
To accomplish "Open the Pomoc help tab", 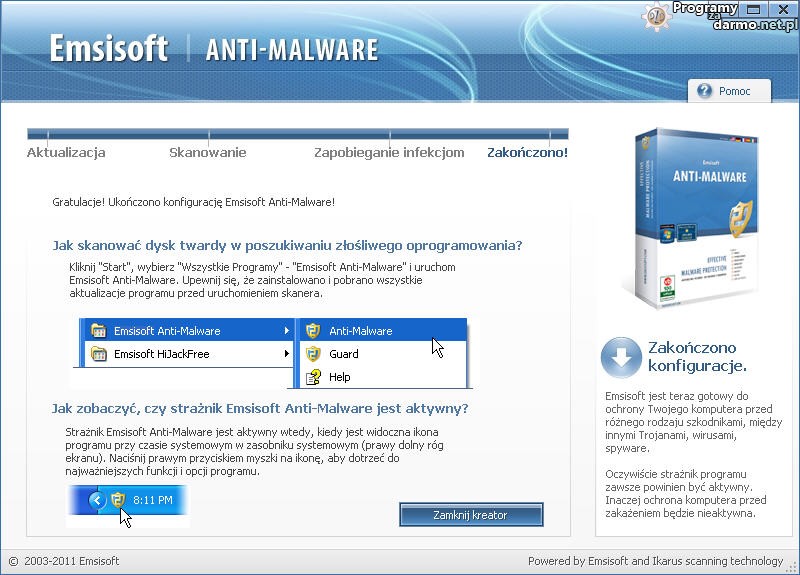I will pyautogui.click(x=732, y=91).
